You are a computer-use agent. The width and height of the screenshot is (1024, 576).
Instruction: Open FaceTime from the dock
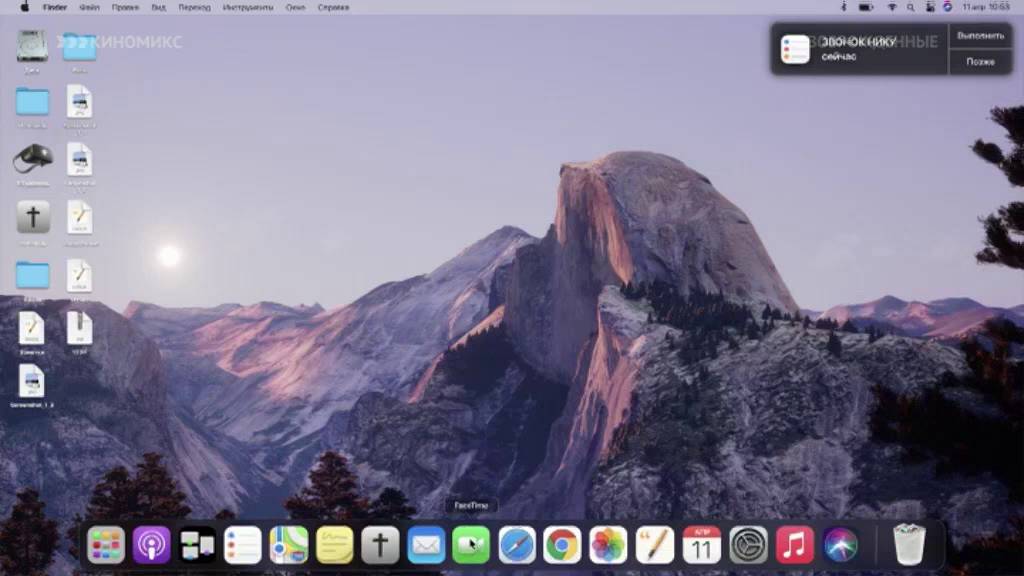471,545
